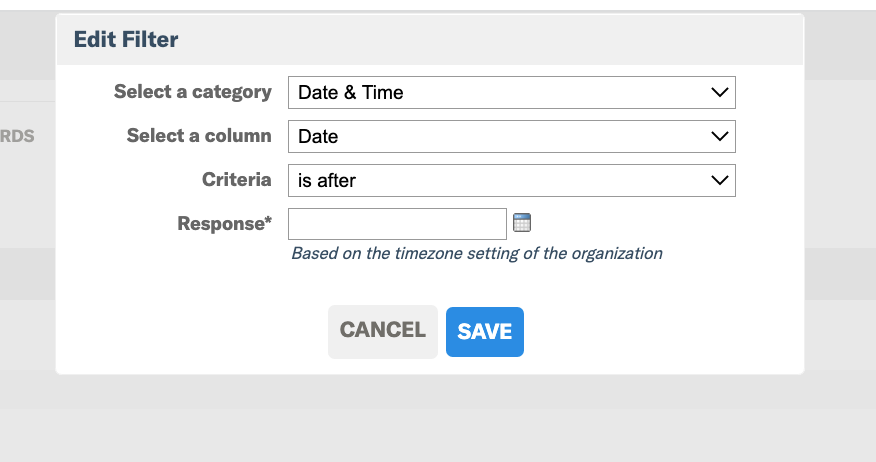Click the 'Select a category' label
This screenshot has width=876, height=462.
coord(193,92)
